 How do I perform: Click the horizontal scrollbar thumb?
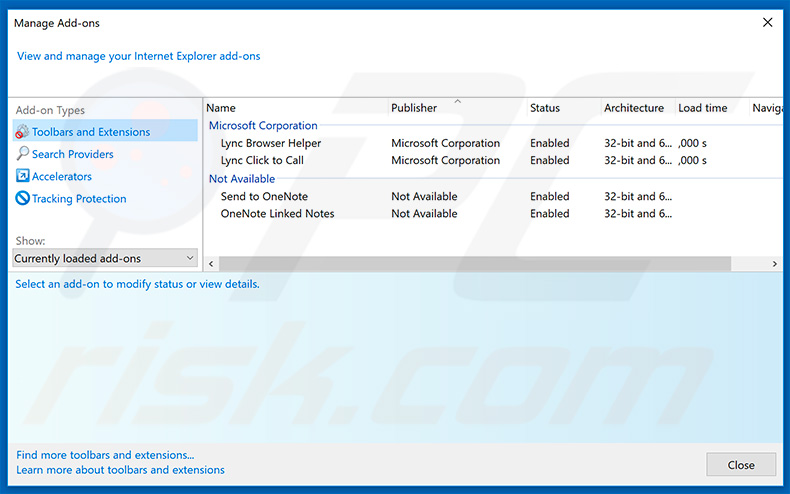point(475,264)
